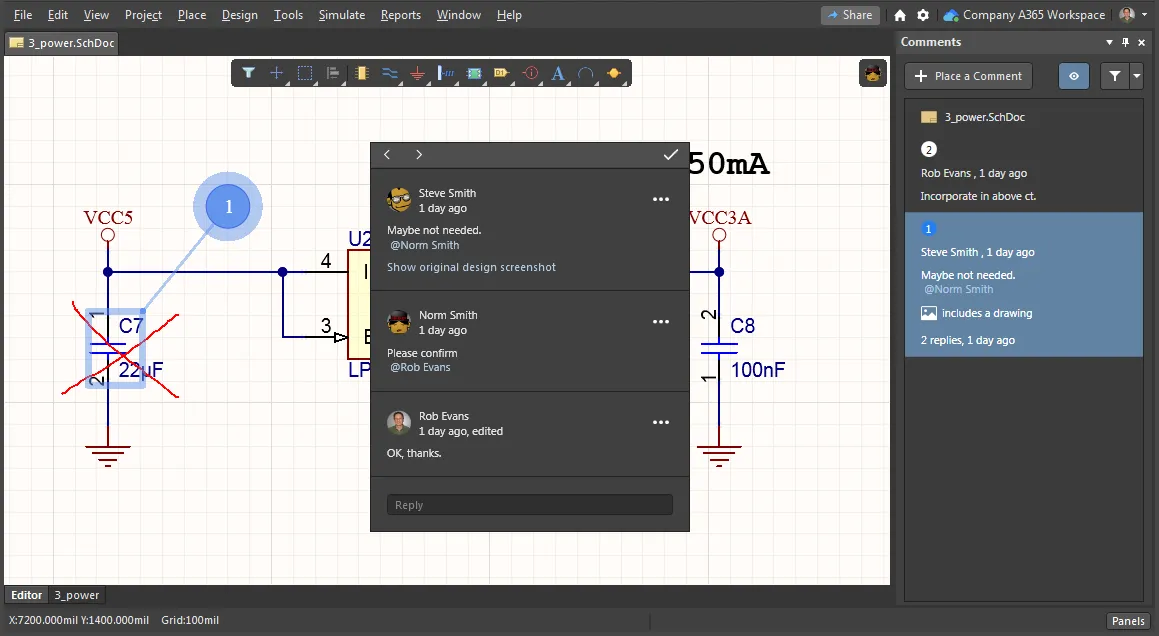Click '2 replies, 1 day ago' text
The width and height of the screenshot is (1159, 636).
click(968, 340)
